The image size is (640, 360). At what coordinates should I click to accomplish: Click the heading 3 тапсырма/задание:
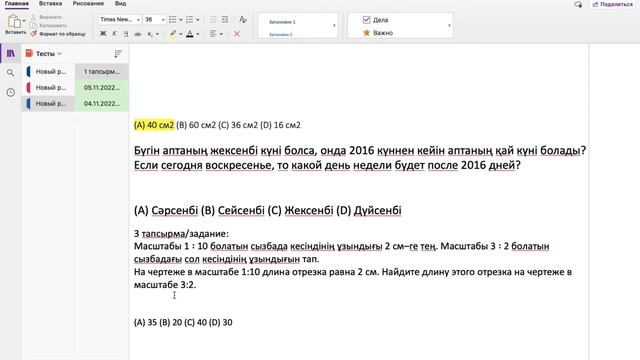(181, 234)
